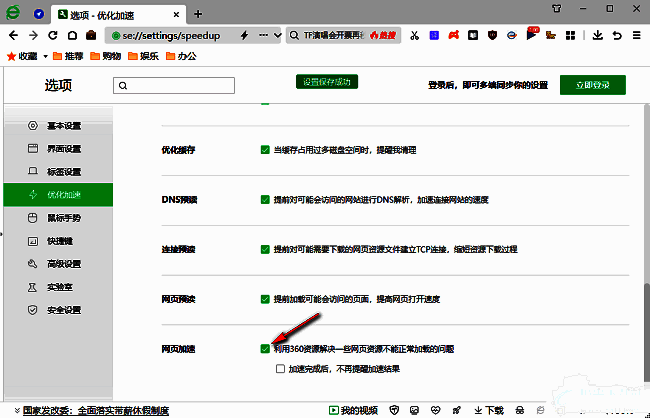
Task: Click the browser back arrow button
Action: pos(13,35)
